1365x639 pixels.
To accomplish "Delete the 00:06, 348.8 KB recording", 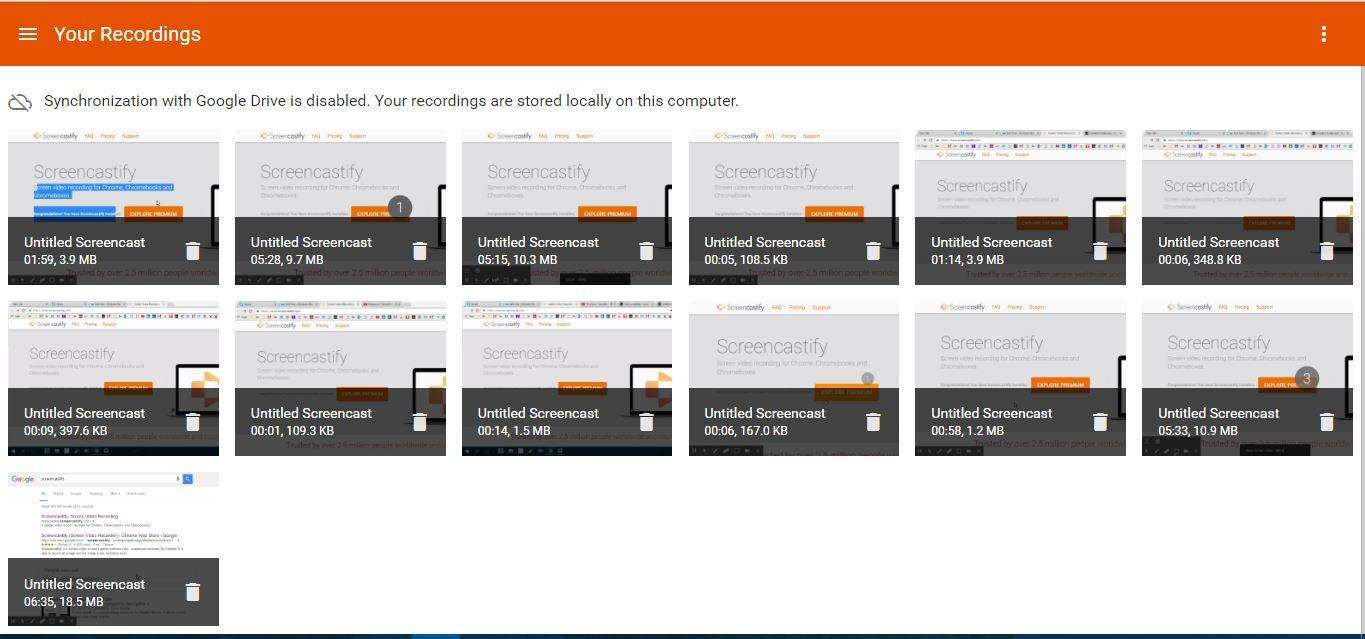I will [x=1328, y=250].
